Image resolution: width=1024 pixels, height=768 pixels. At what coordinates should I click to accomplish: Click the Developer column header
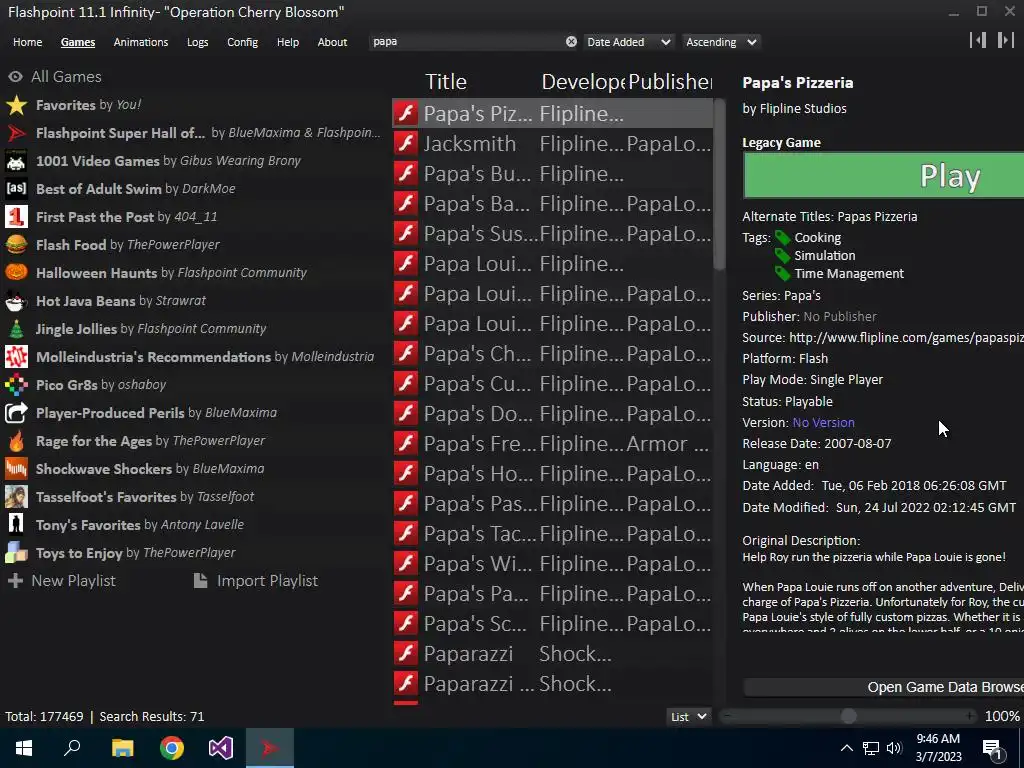coord(583,82)
